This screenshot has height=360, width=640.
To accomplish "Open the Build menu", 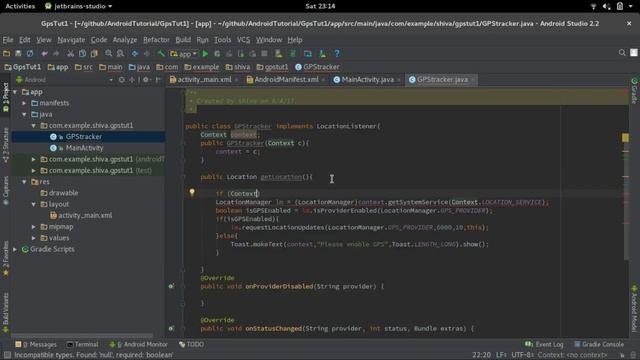I will point(183,40).
